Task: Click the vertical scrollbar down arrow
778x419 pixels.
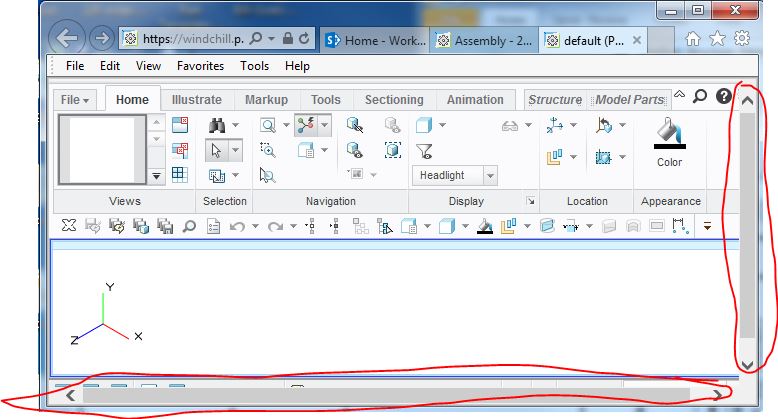Action: click(747, 365)
